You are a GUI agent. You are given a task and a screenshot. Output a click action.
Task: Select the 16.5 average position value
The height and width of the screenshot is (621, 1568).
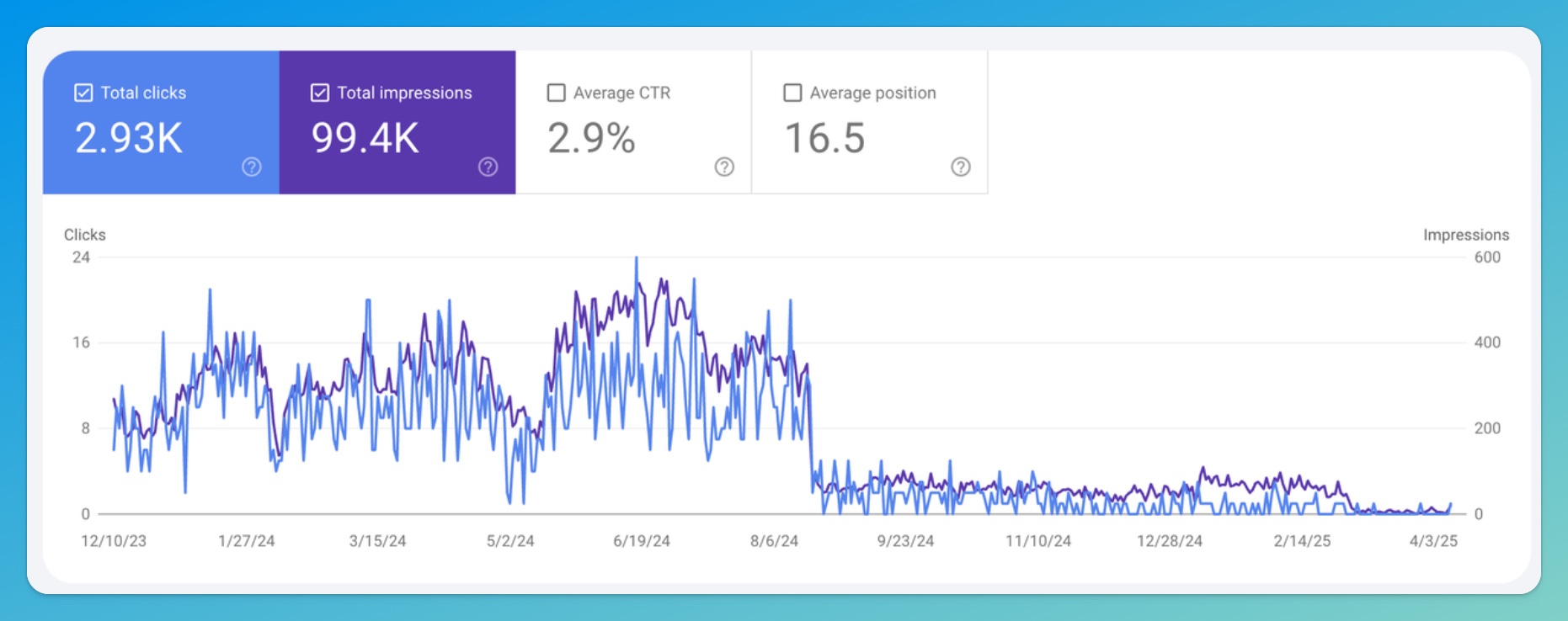pos(824,138)
